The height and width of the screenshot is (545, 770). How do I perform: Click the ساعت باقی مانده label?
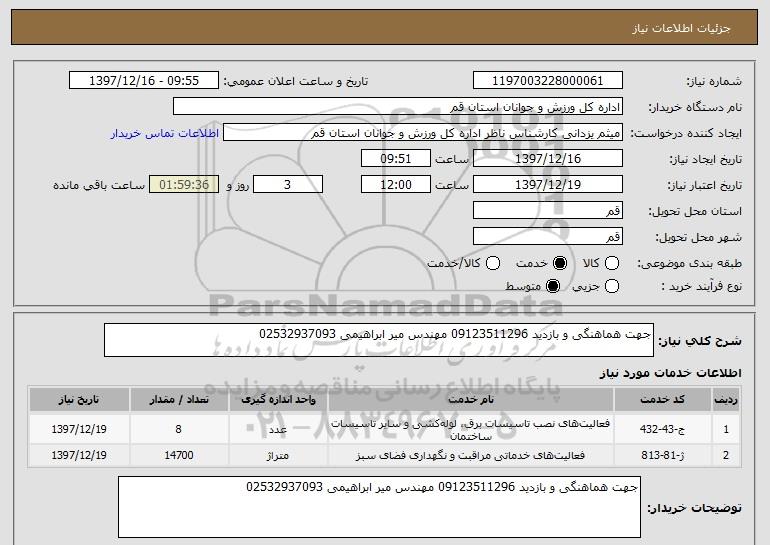click(99, 185)
